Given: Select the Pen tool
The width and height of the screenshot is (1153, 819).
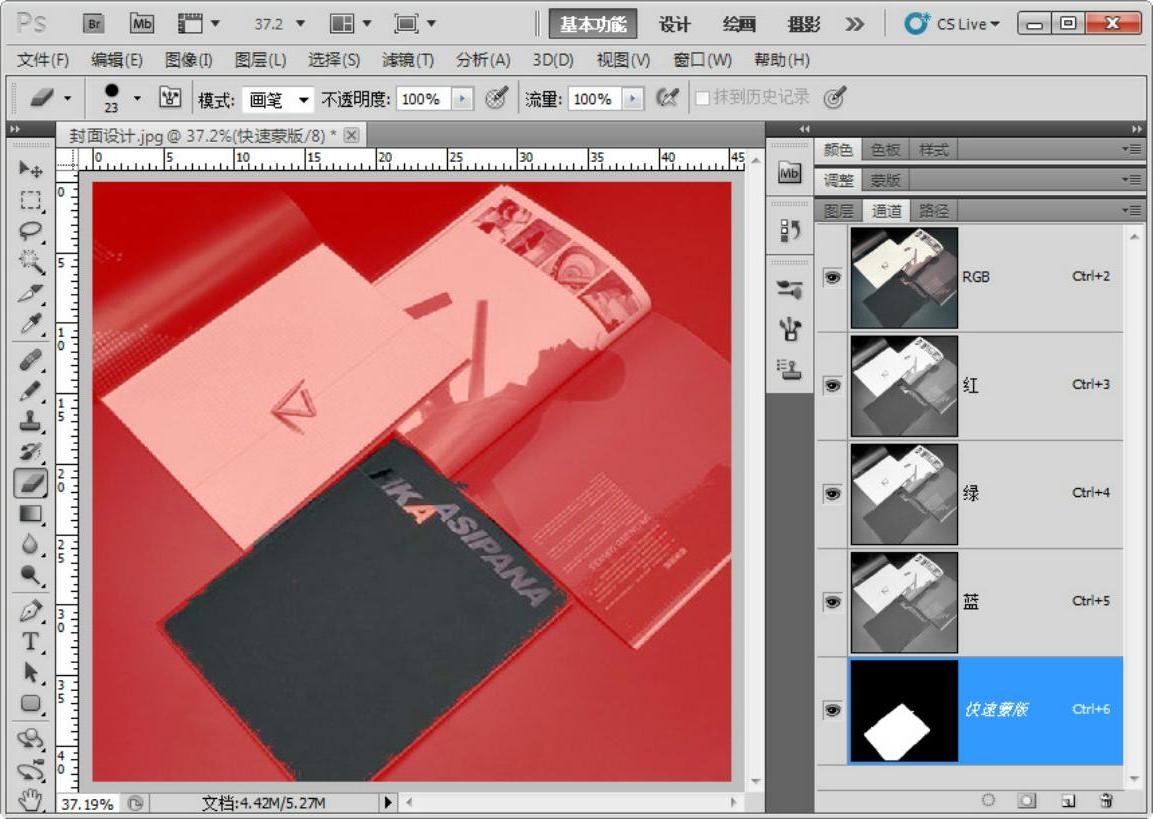Looking at the screenshot, I should [x=31, y=610].
